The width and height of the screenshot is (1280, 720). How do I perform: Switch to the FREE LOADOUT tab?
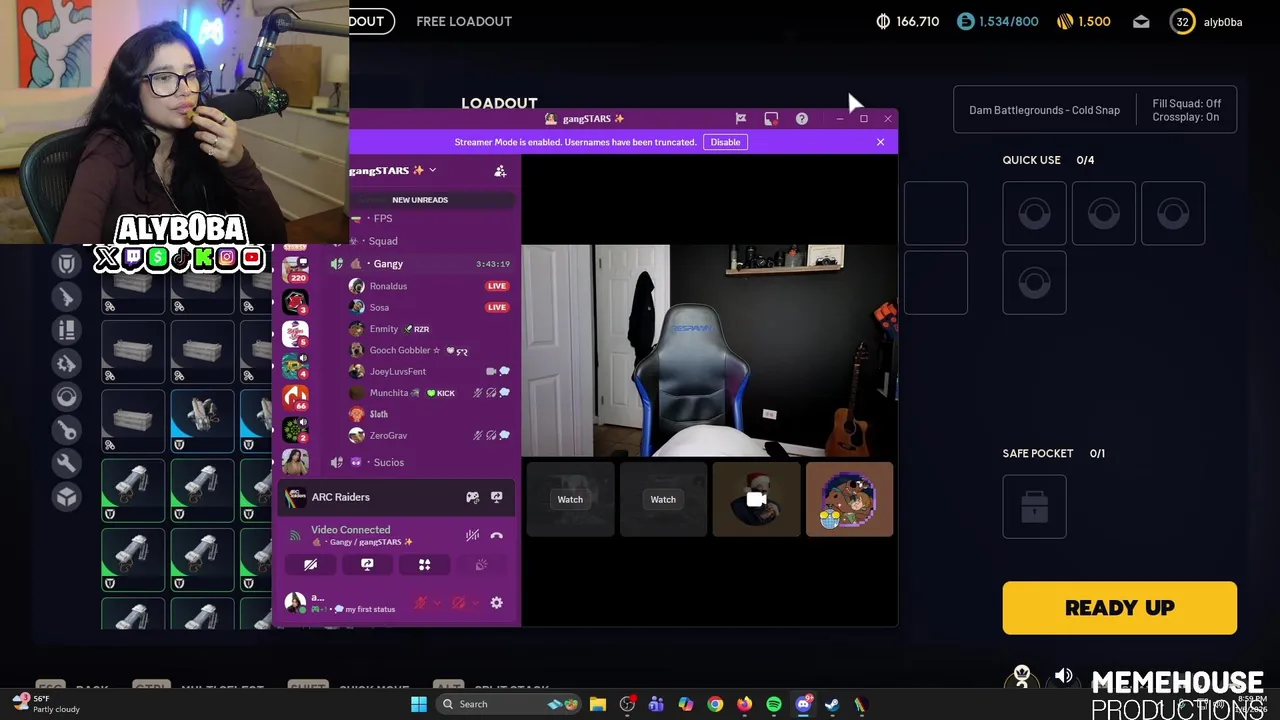[464, 21]
